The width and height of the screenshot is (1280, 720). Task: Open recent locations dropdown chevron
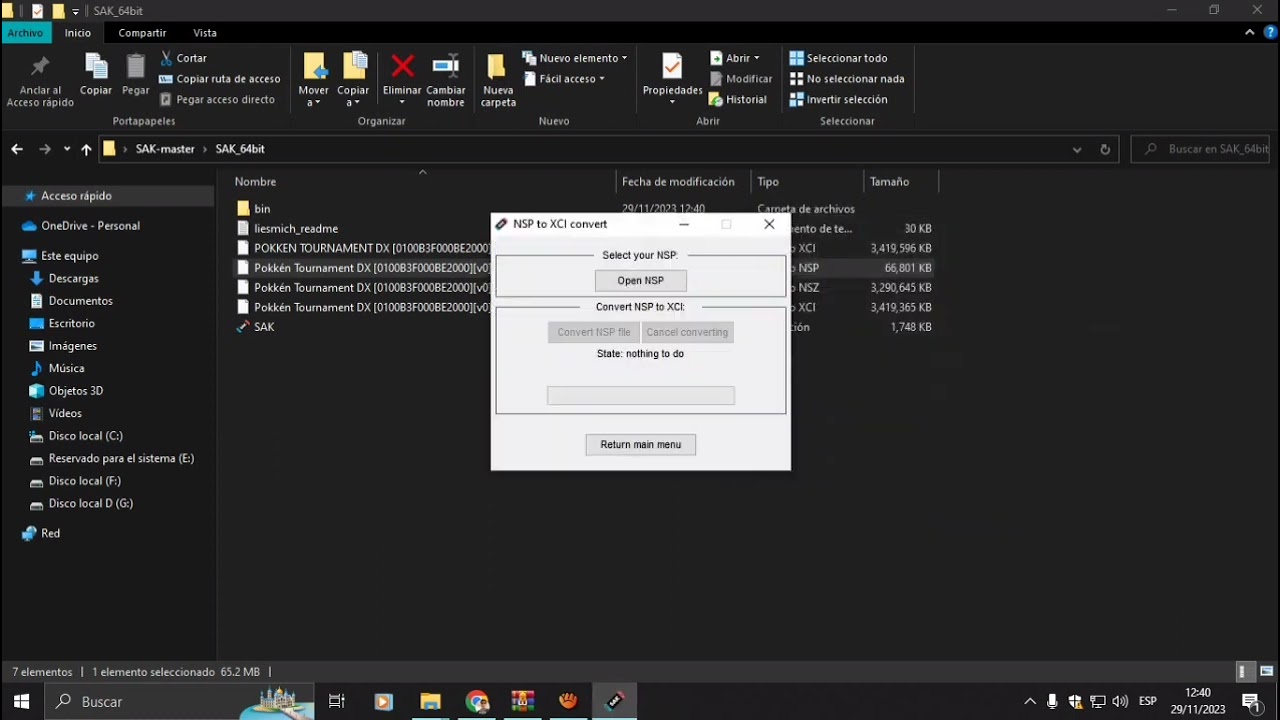(x=67, y=149)
